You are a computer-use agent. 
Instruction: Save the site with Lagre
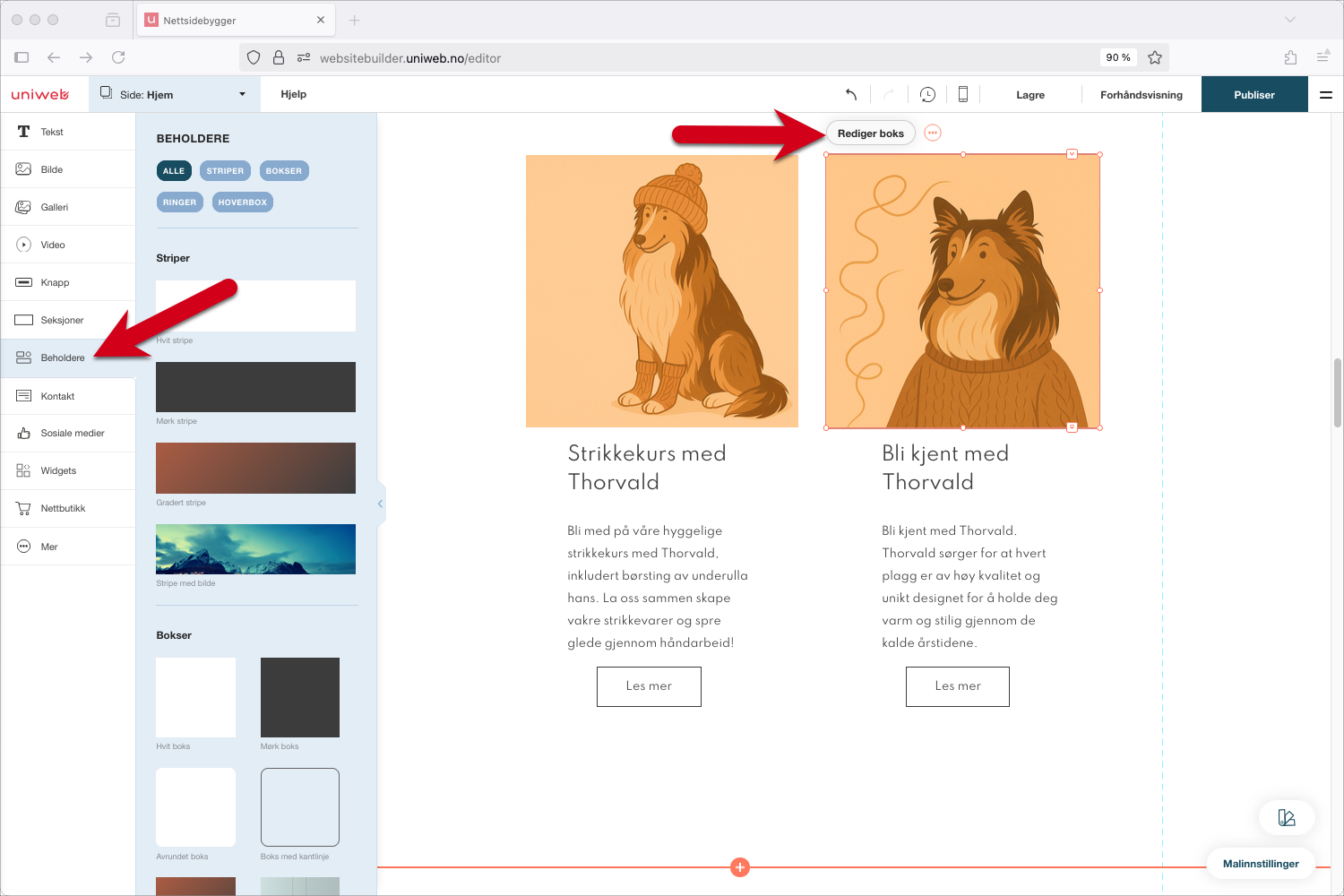[x=1030, y=94]
